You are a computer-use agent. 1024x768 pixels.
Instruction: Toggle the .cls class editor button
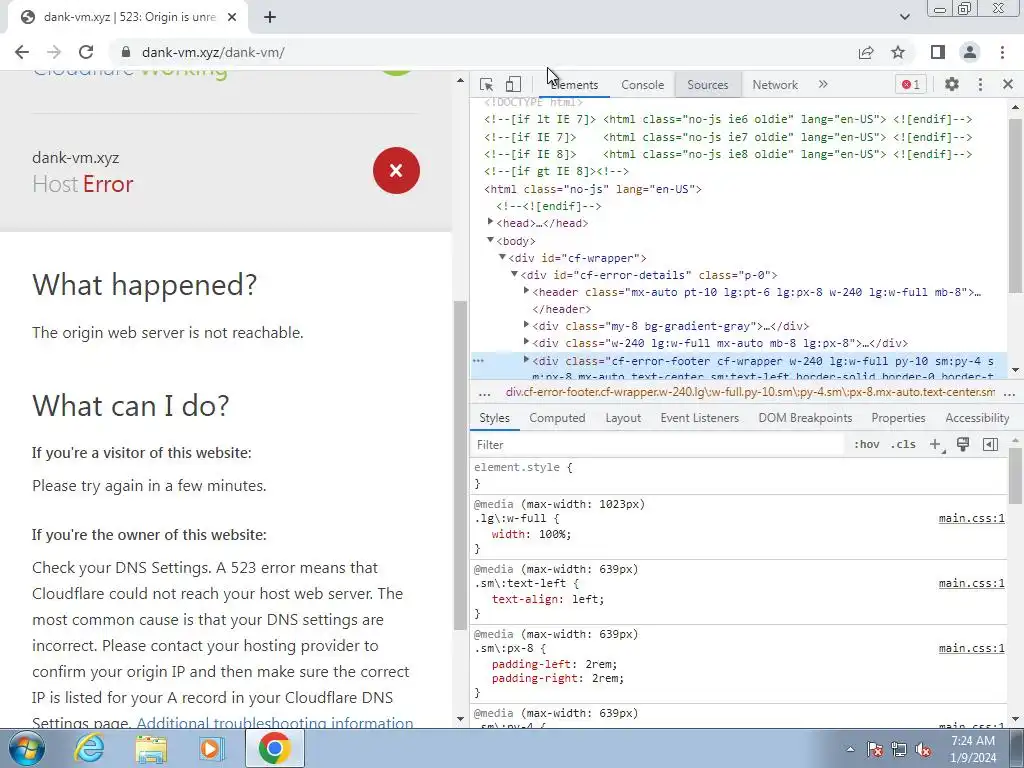tap(903, 445)
